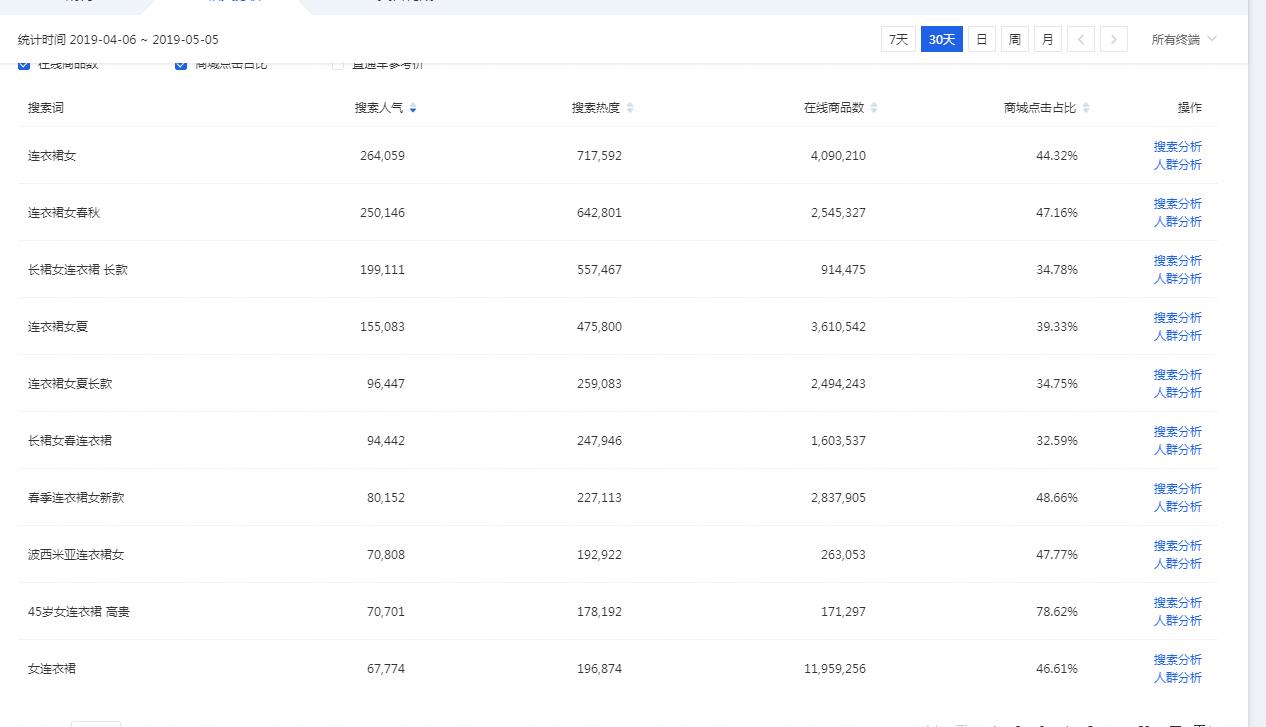Select the 30天 time range

pos(941,40)
